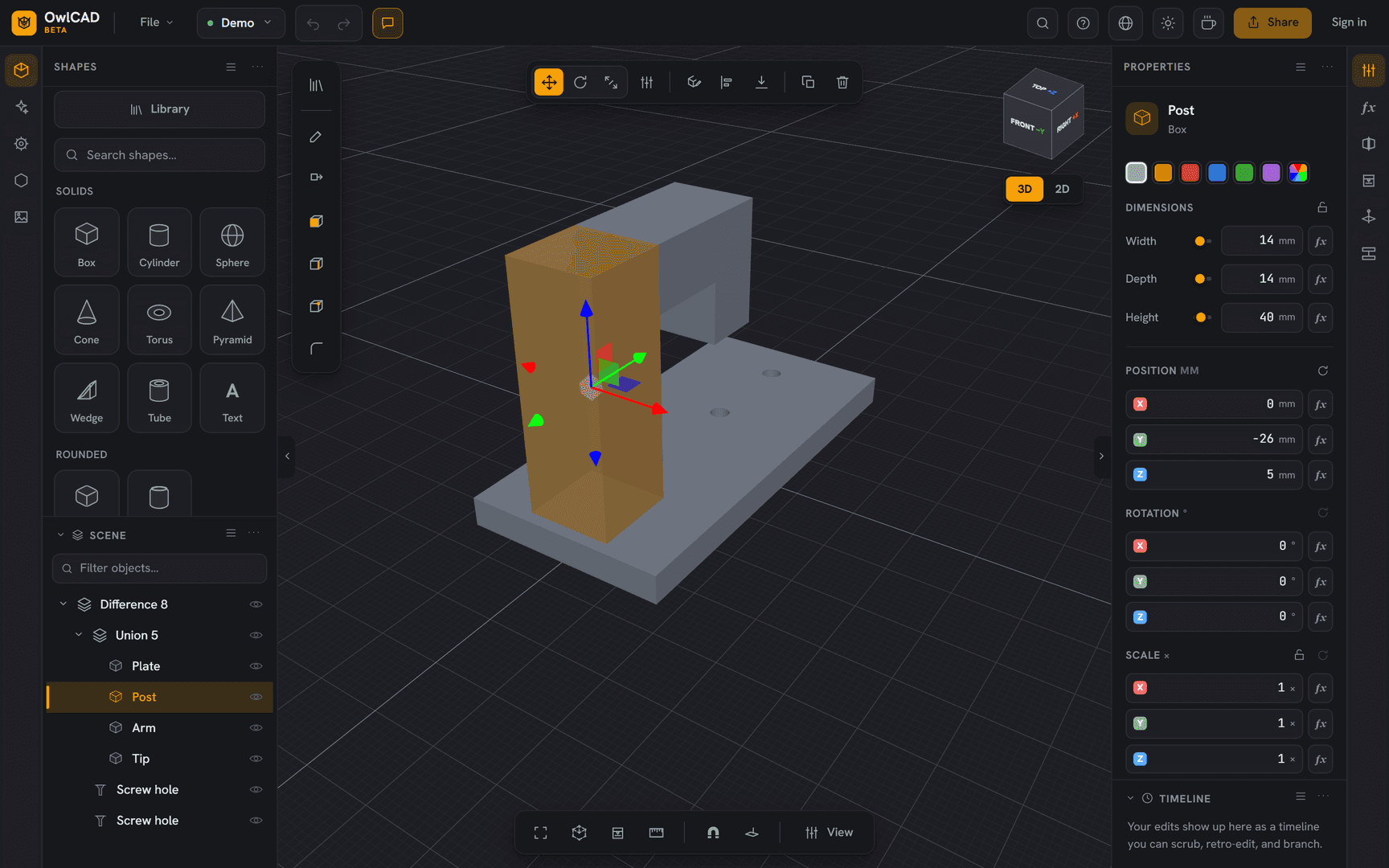Click the fx button for Width
Image resolution: width=1389 pixels, height=868 pixels.
tap(1321, 241)
